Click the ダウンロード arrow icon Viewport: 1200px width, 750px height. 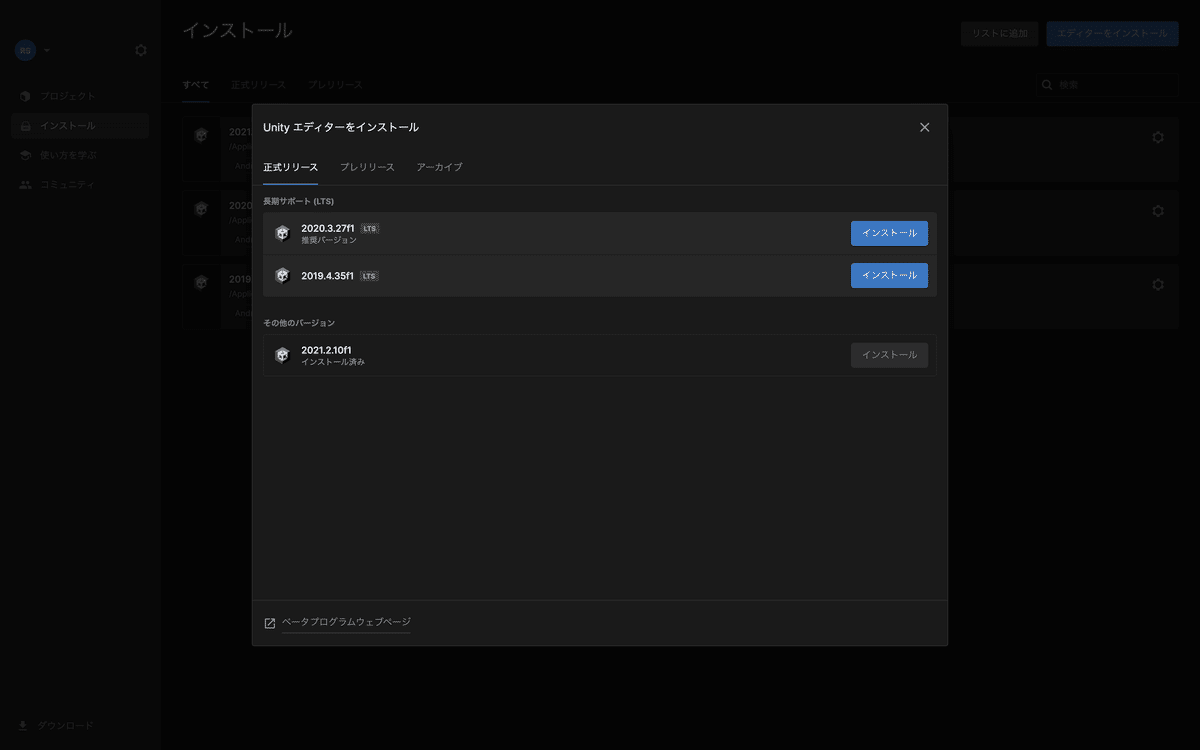[24, 725]
